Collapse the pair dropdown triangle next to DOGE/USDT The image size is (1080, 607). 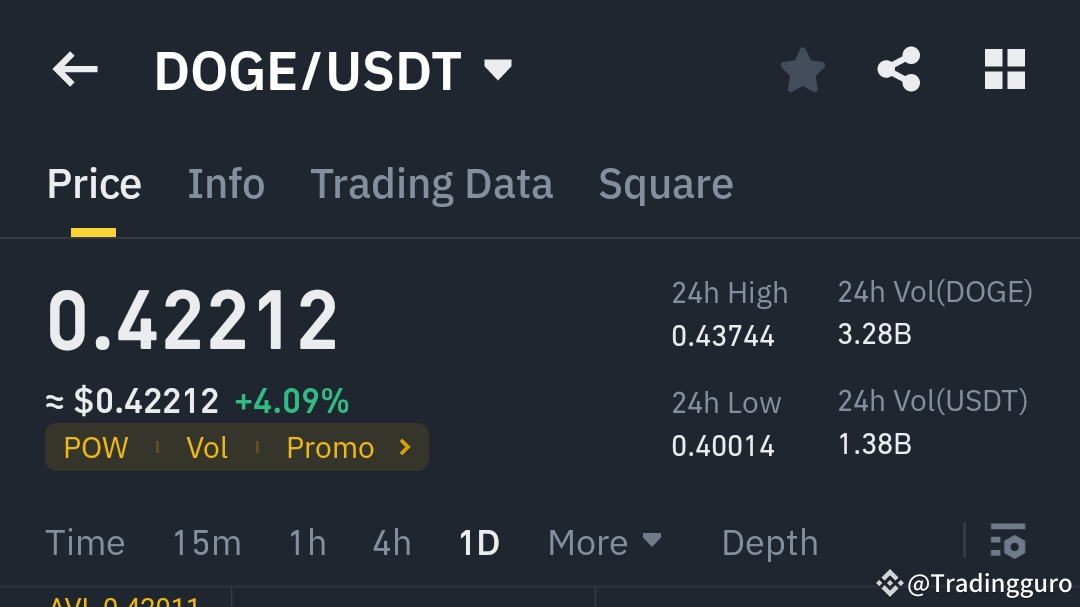coord(497,69)
